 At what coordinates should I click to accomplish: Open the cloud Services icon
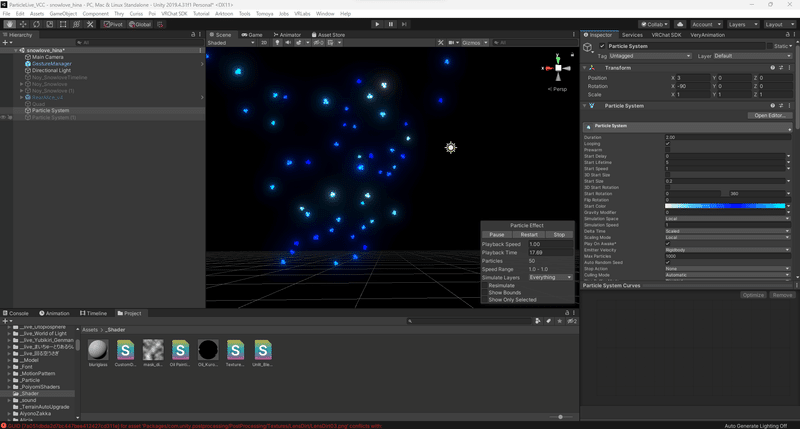[x=680, y=24]
